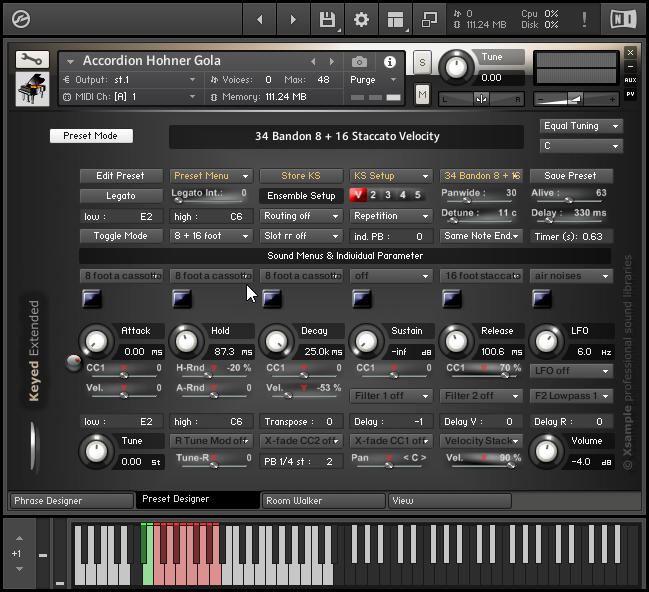Screen dimensions: 649x592
Task: Click the floppy disk save icon
Action: click(x=327, y=19)
